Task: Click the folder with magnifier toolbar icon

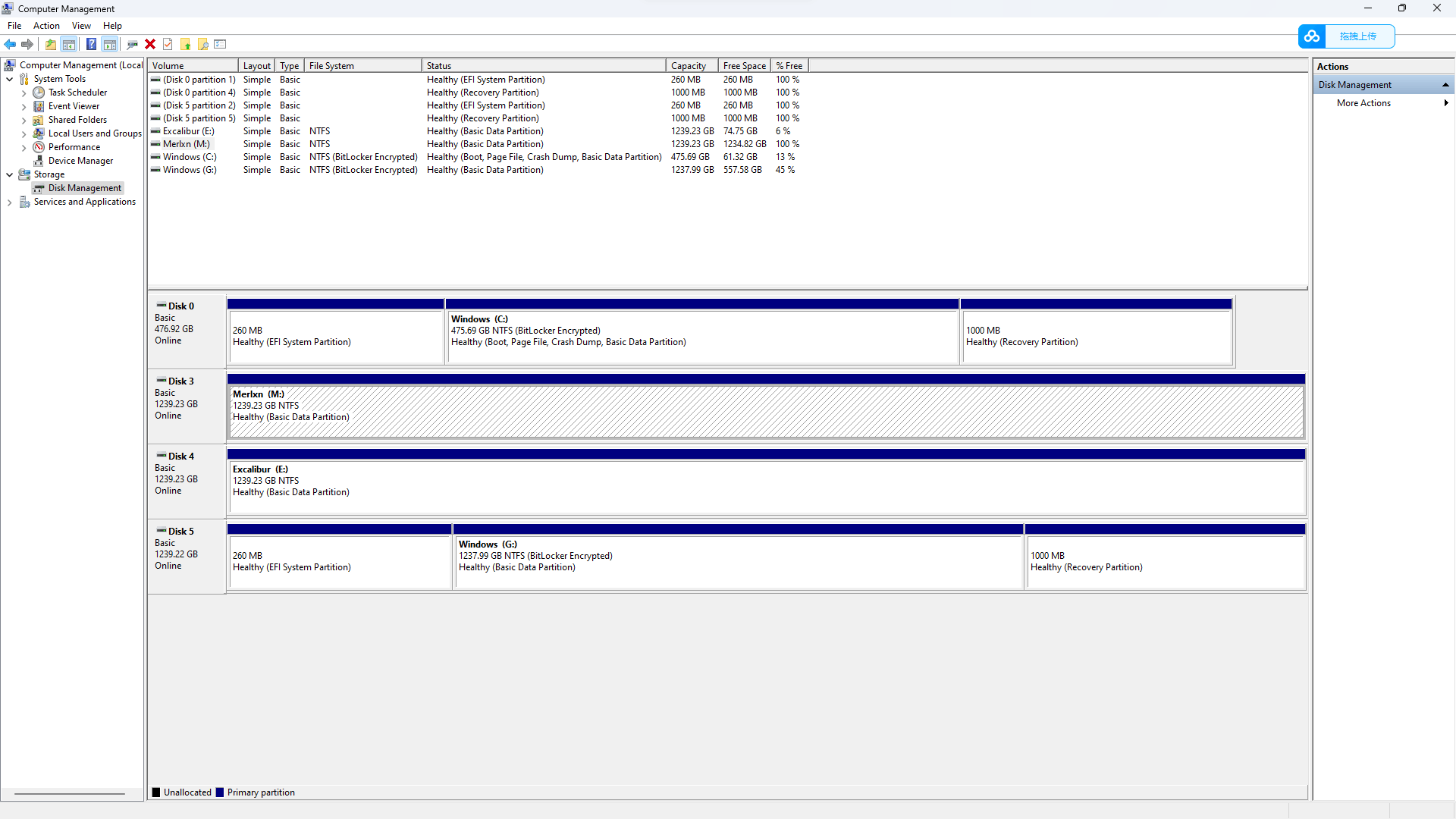Action: (203, 44)
